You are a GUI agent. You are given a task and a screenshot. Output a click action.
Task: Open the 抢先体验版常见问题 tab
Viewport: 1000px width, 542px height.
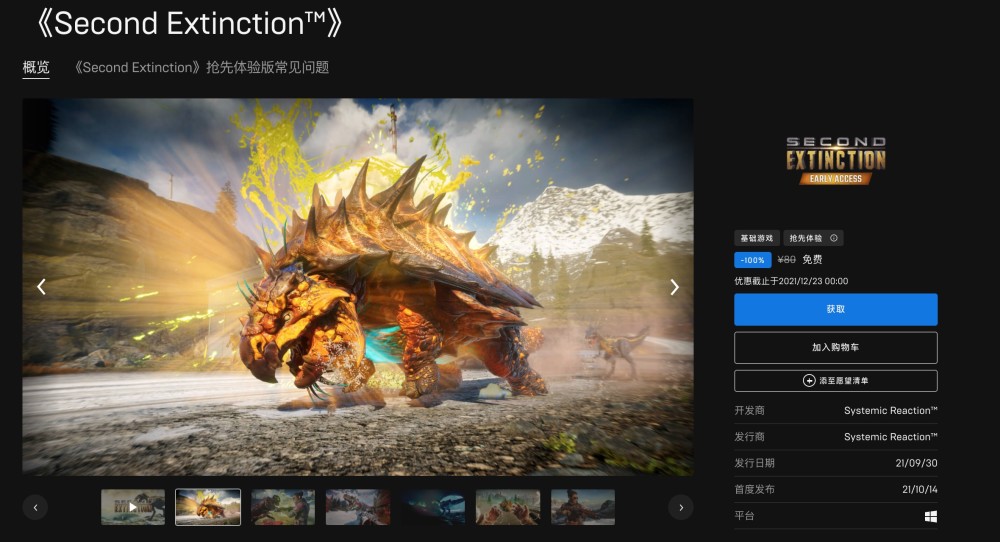click(202, 67)
